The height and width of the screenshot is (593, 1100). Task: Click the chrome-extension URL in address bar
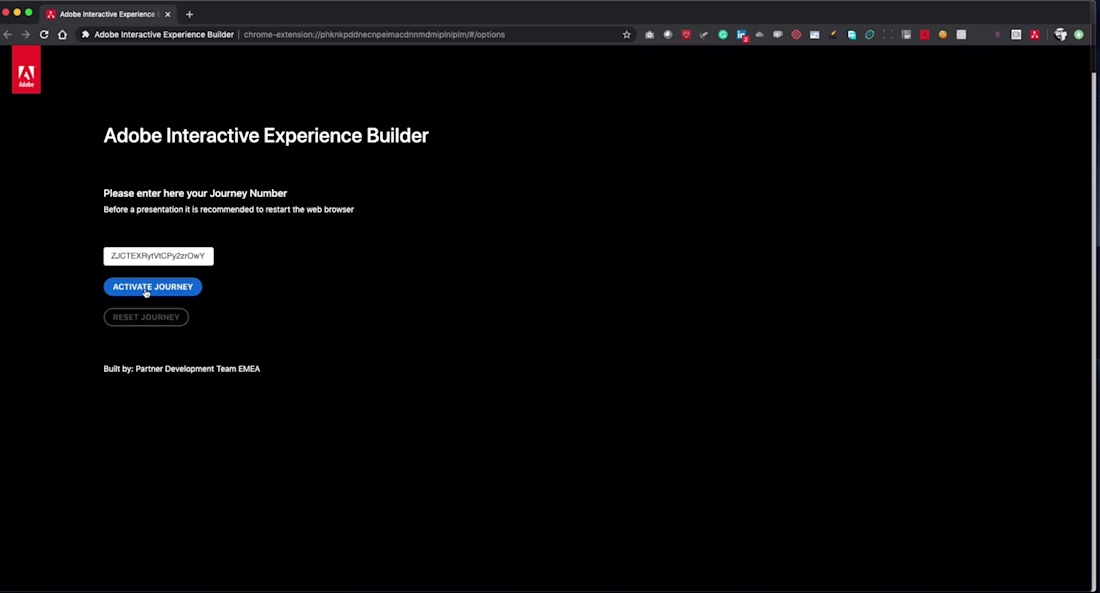pos(374,34)
